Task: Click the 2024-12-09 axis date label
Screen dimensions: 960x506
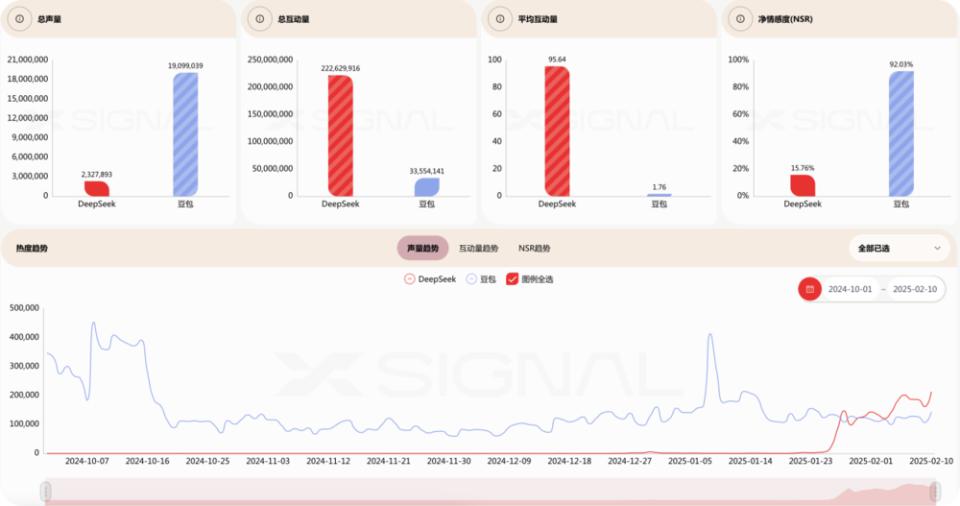Action: pos(509,461)
